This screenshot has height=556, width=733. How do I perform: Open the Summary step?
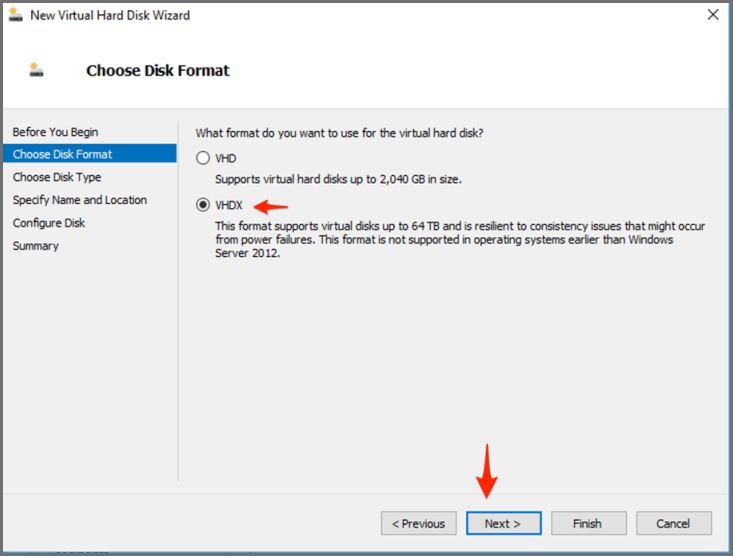tap(35, 246)
